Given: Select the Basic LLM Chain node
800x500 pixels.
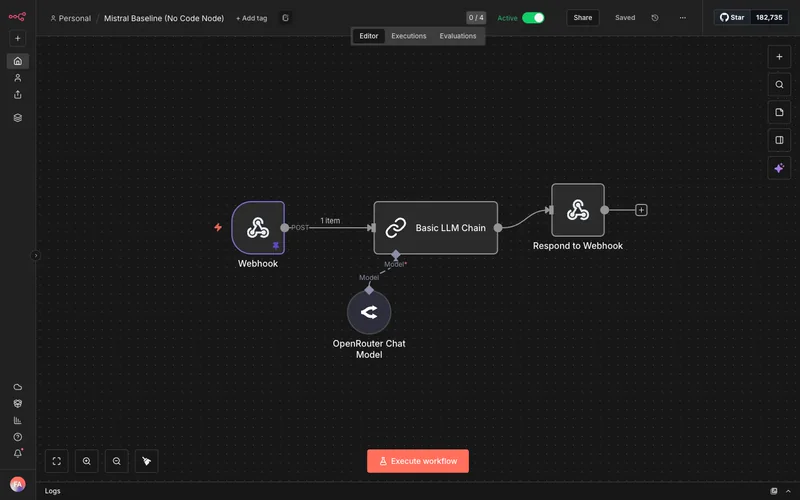Looking at the screenshot, I should [436, 228].
